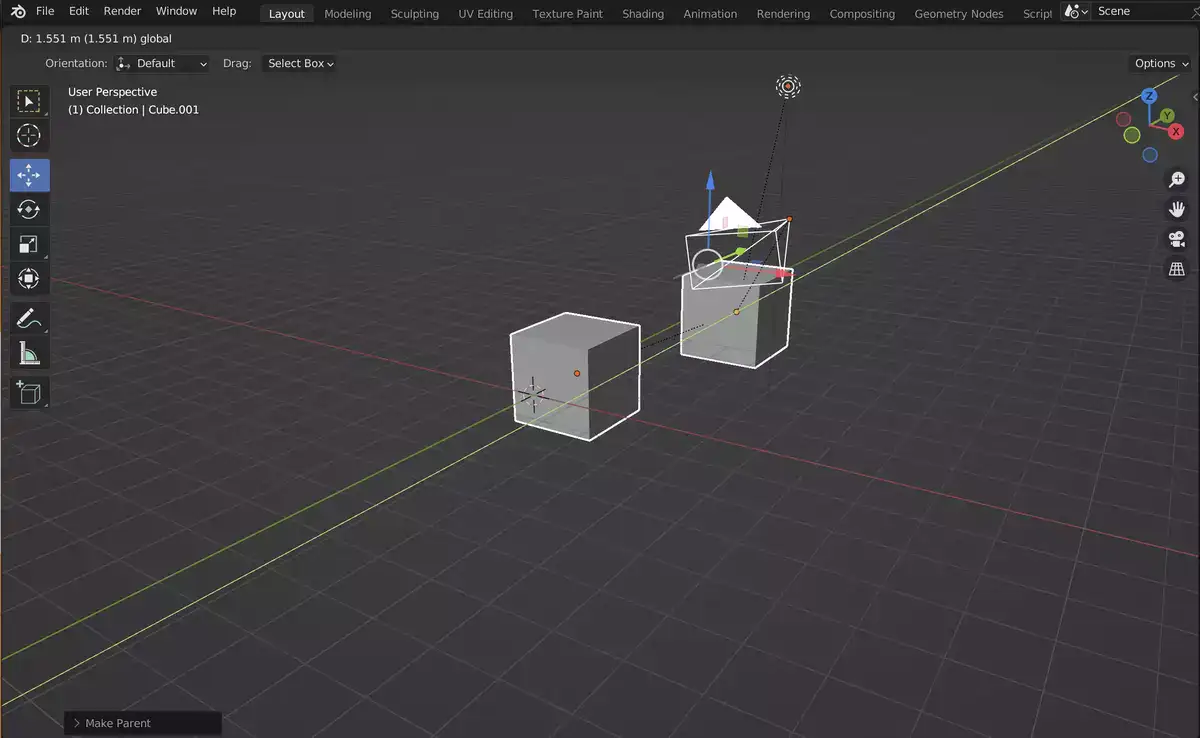Switch to the Texture Paint workspace tab
Image resolution: width=1200 pixels, height=738 pixels.
click(568, 14)
